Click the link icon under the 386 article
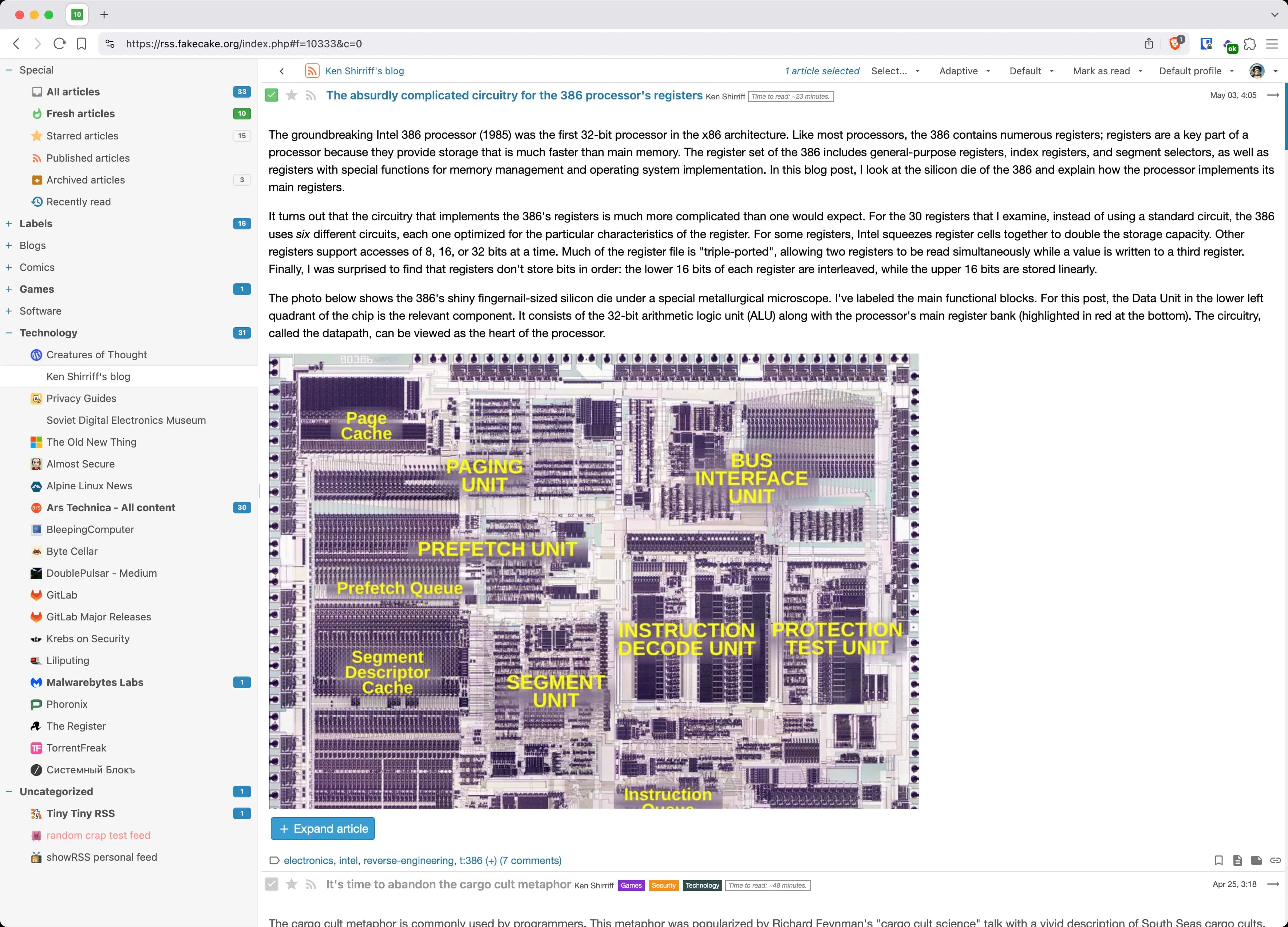 point(1275,860)
